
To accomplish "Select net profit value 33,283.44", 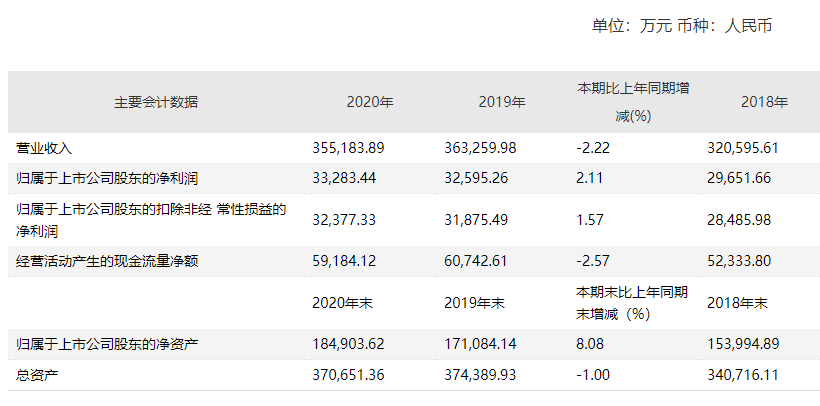I will pyautogui.click(x=345, y=178).
